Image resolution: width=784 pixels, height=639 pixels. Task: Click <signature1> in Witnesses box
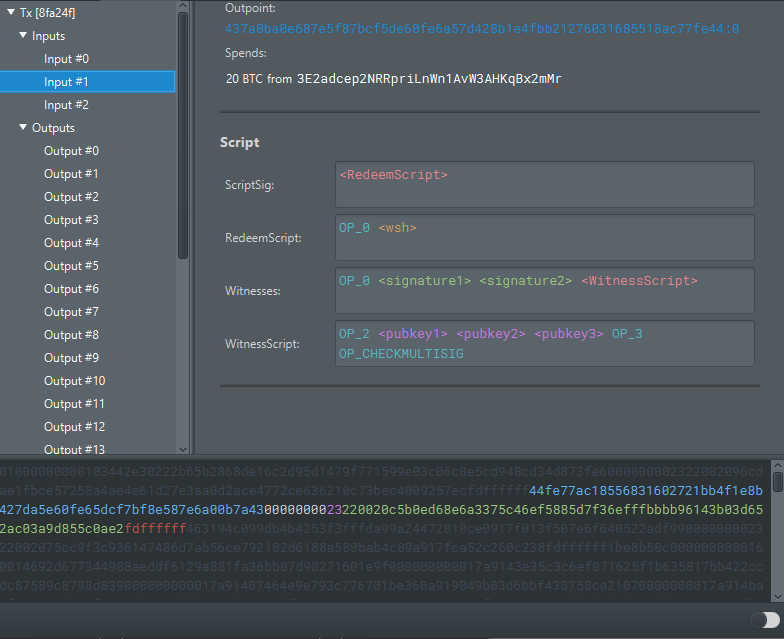[424, 281]
